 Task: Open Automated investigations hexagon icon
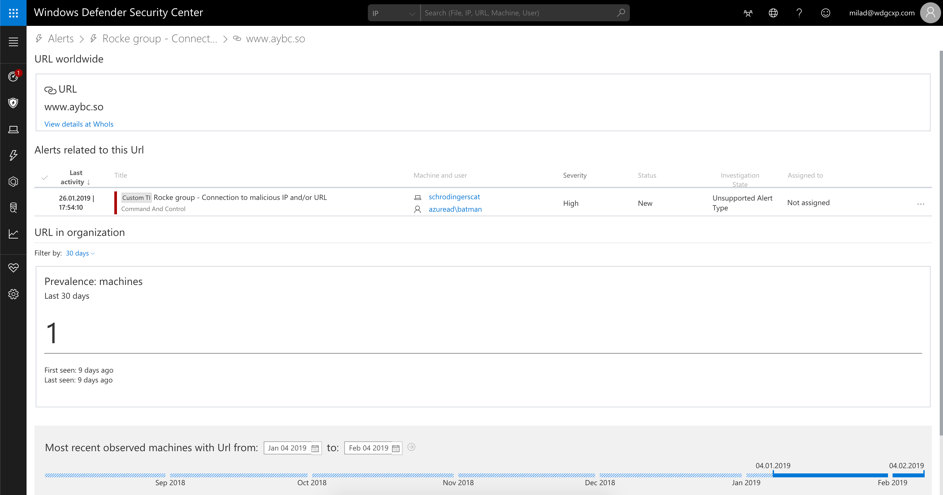coord(13,182)
